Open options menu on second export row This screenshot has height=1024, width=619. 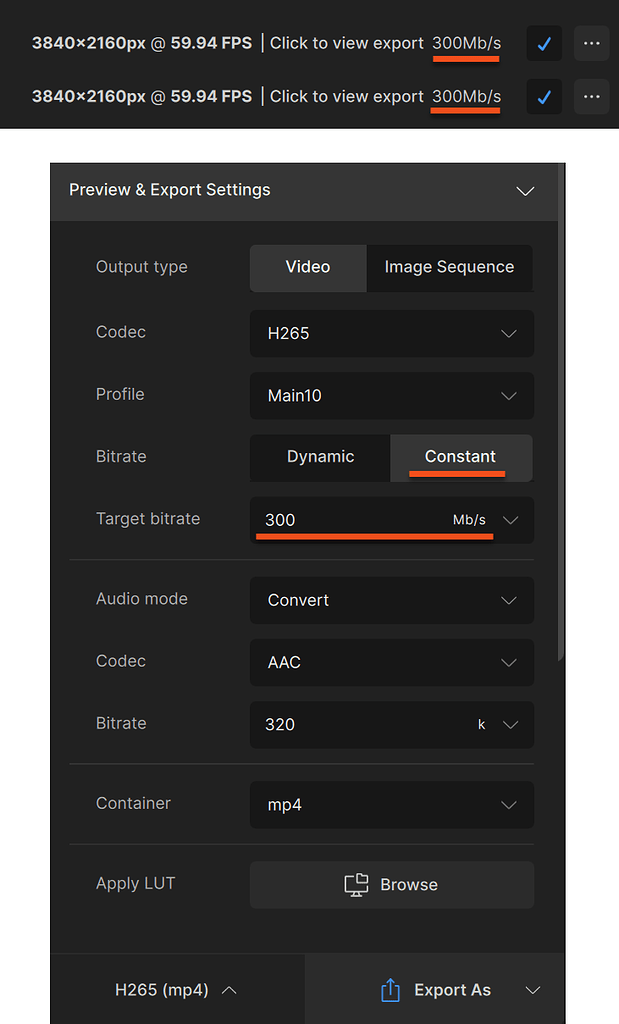(x=591, y=96)
